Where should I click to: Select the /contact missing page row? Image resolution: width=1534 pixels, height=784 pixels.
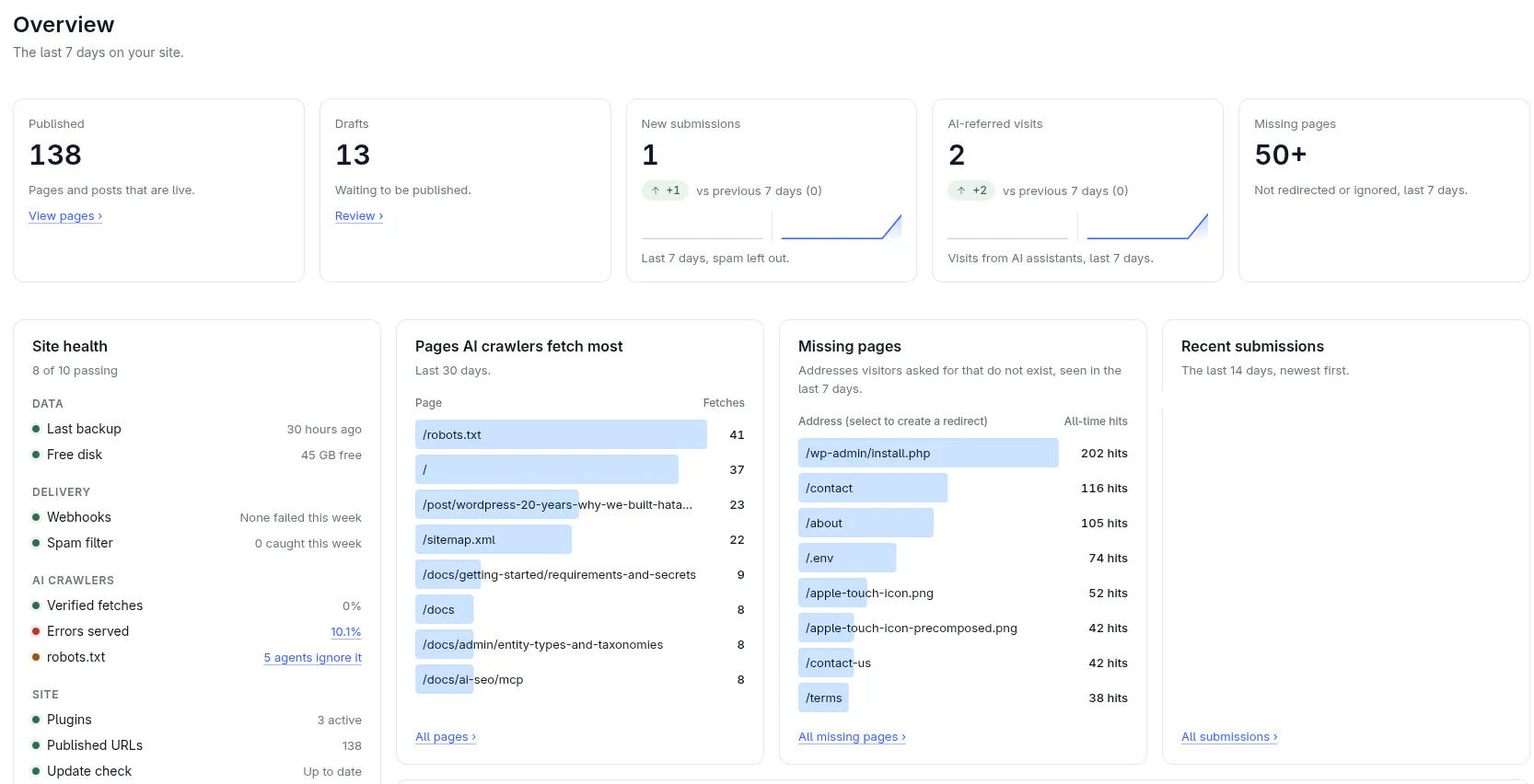pos(963,489)
